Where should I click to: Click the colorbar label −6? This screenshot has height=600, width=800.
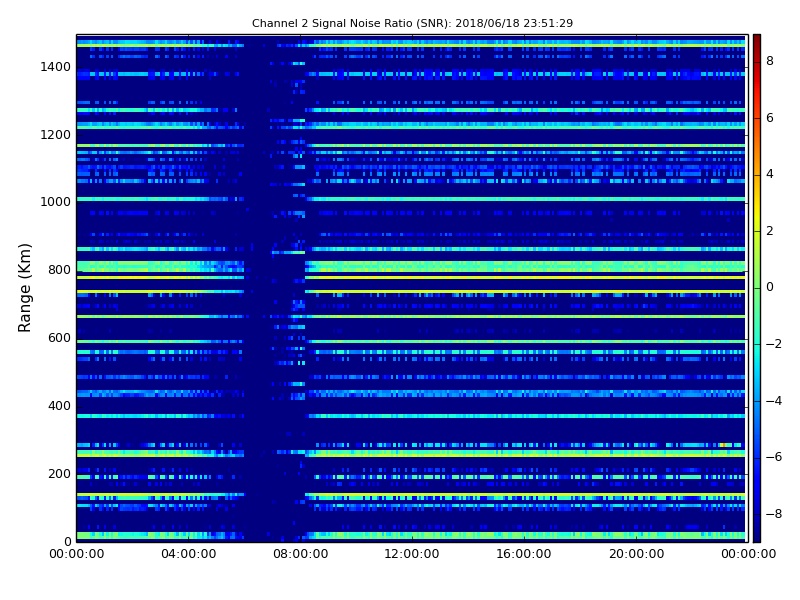(774, 457)
